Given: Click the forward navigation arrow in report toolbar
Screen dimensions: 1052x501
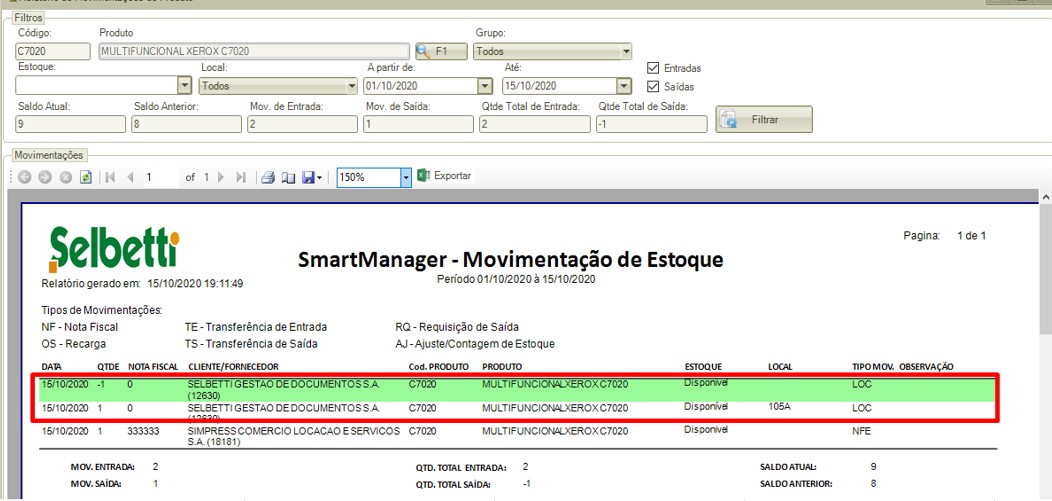Looking at the screenshot, I should 45,177.
